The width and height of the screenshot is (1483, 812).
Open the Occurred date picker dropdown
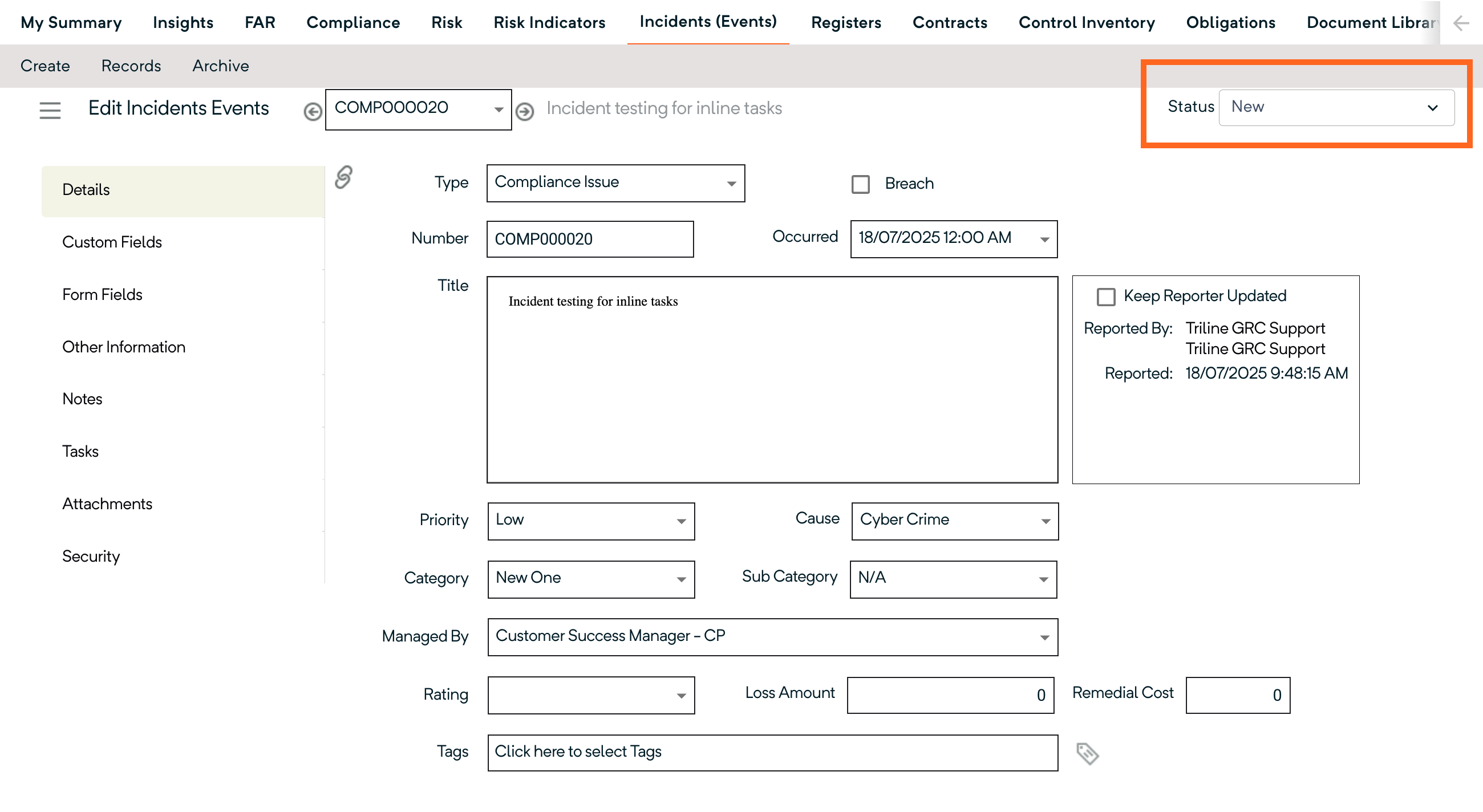pos(954,239)
